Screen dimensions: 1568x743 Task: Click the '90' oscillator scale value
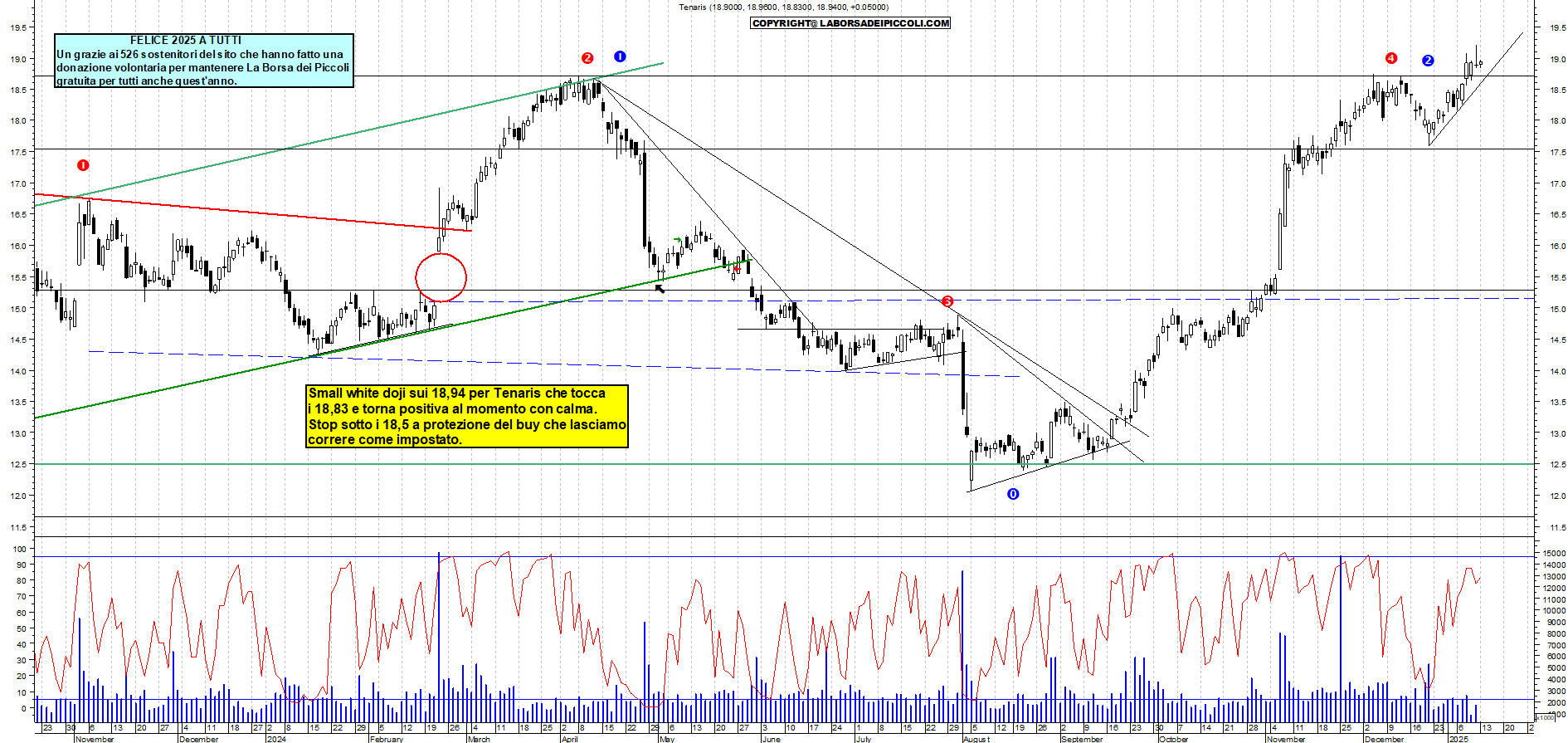(x=22, y=565)
